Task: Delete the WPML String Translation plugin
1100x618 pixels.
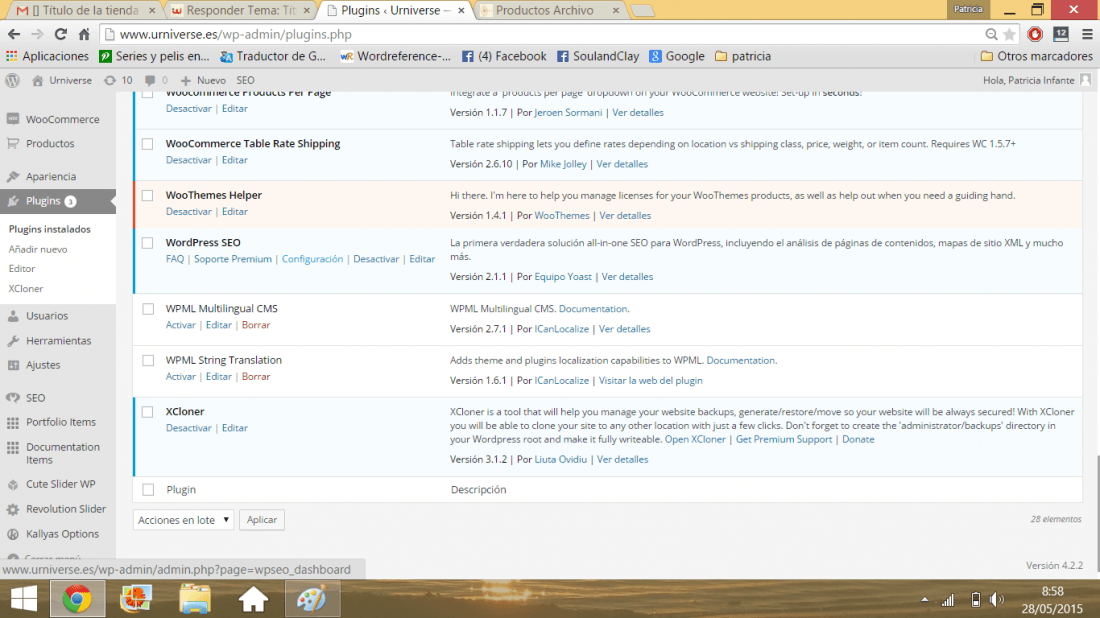Action: 256,377
